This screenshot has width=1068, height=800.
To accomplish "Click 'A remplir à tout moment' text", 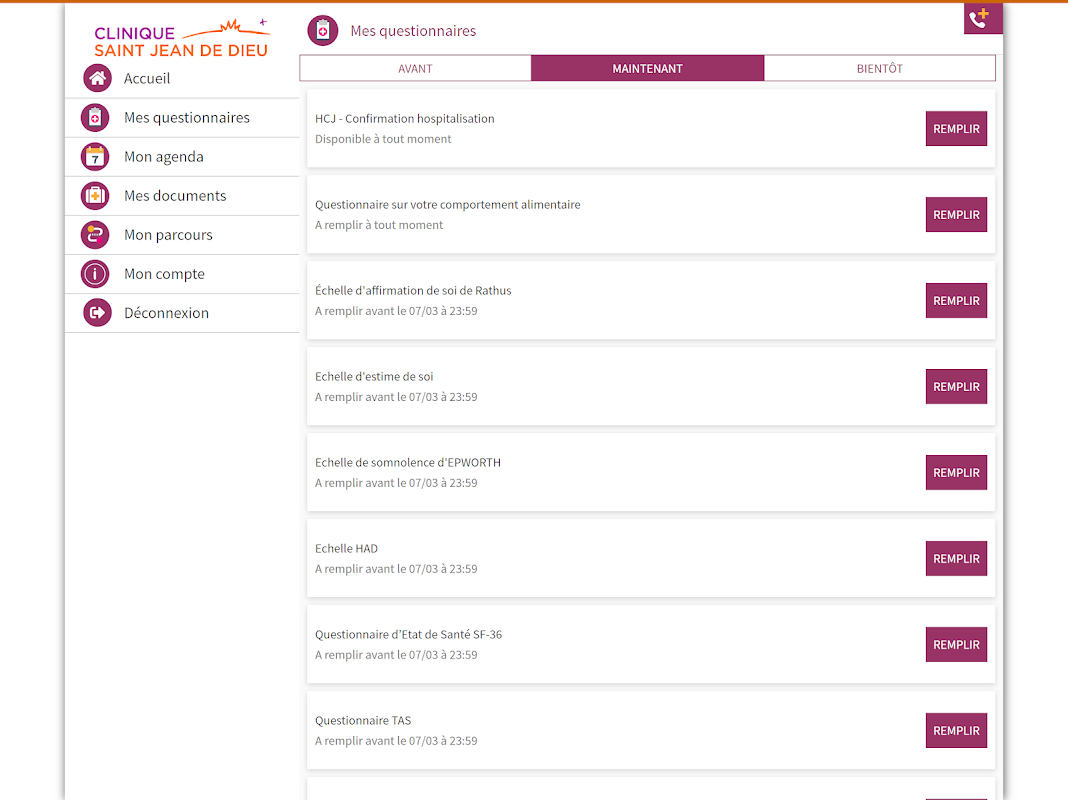I will [379, 225].
